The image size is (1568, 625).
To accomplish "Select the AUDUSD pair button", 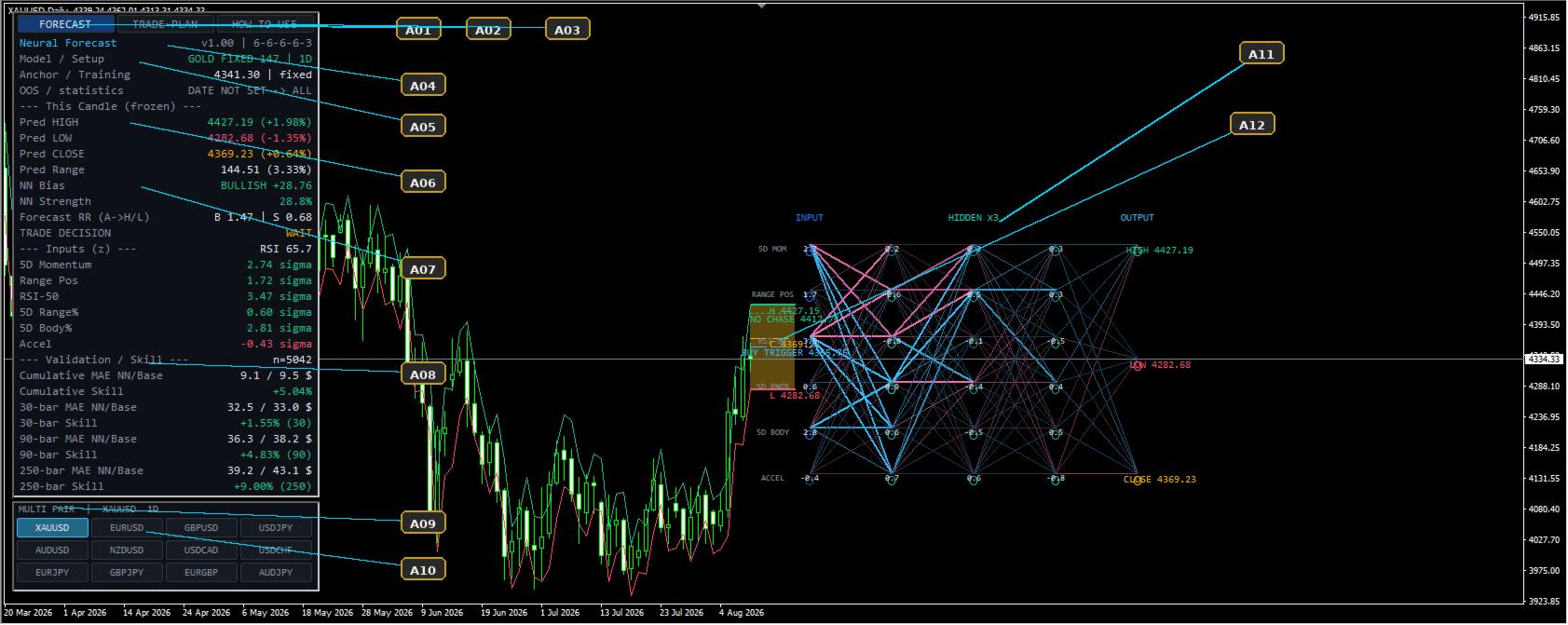I will point(52,550).
